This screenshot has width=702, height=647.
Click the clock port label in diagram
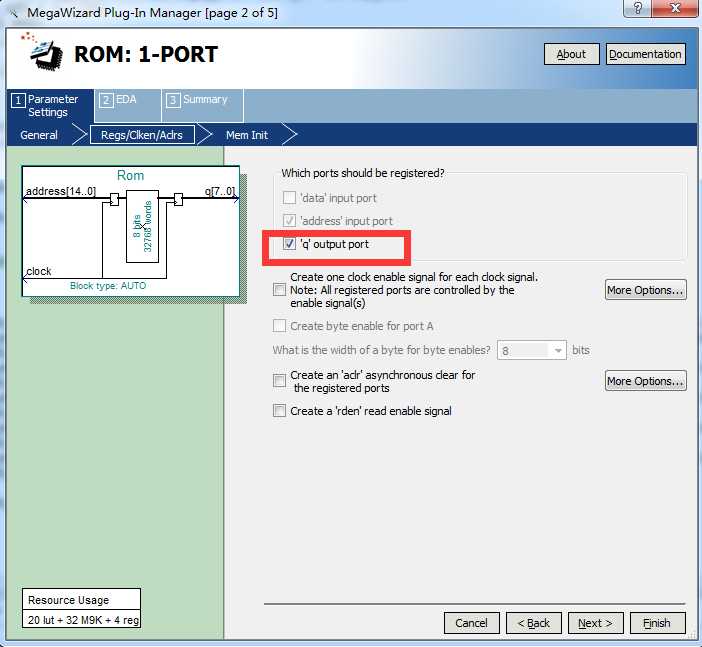tap(39, 271)
